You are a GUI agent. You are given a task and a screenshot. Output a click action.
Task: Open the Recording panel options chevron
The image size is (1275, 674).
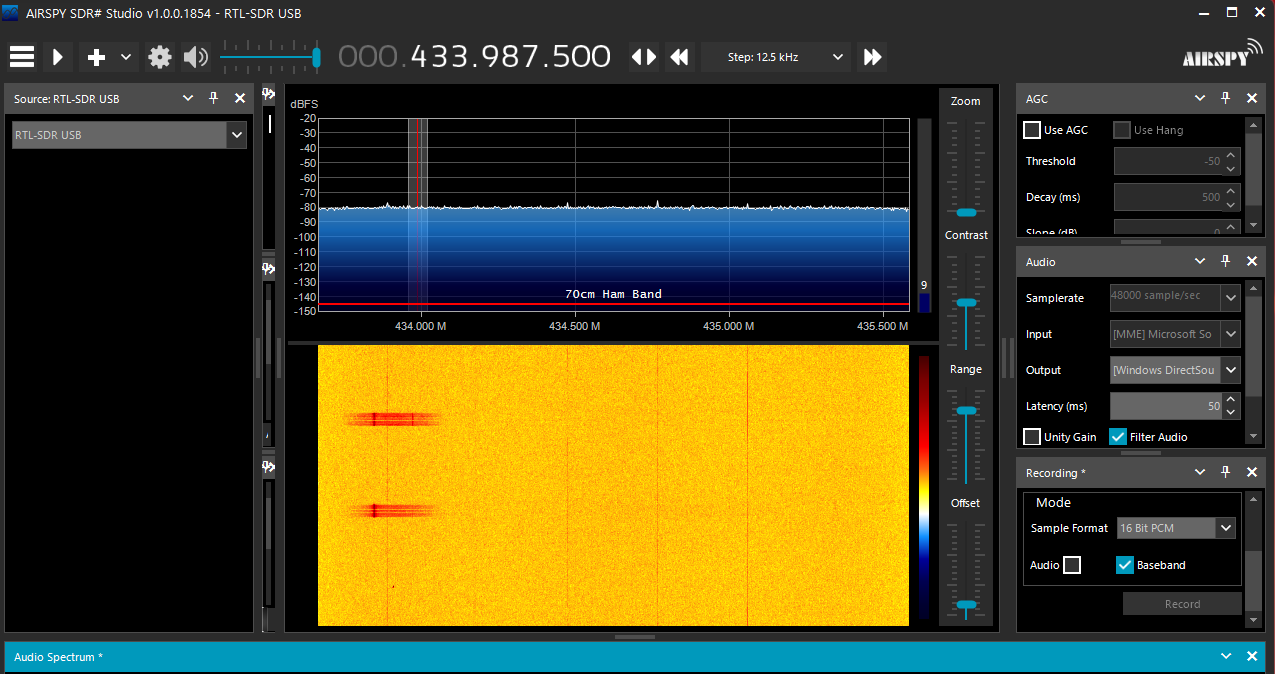click(x=1201, y=473)
